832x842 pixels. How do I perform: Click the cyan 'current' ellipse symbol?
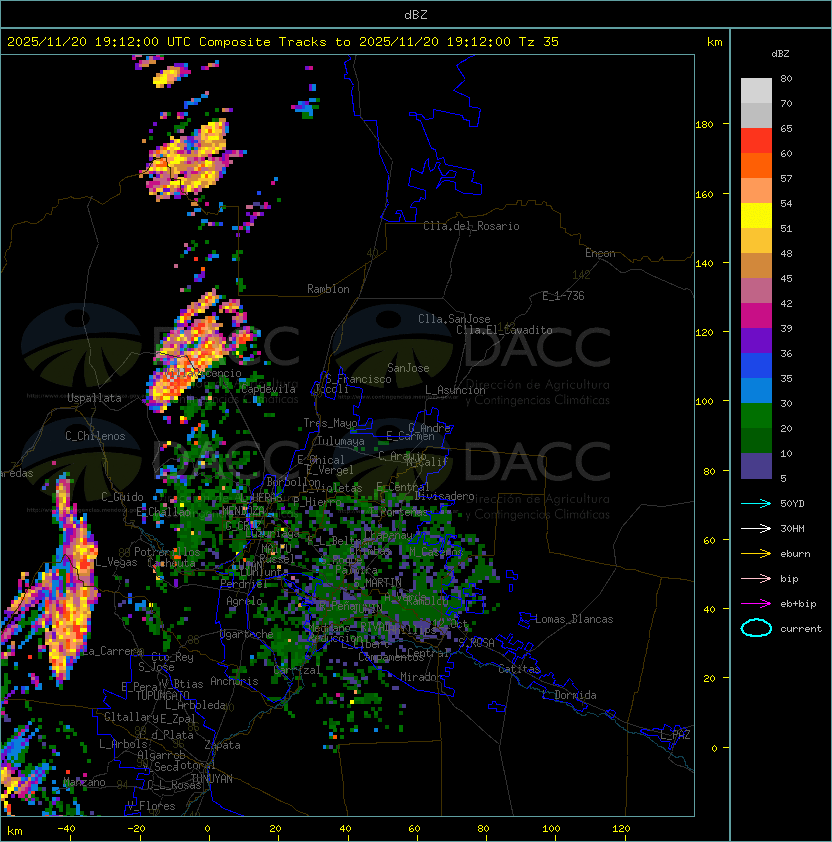[x=756, y=628]
